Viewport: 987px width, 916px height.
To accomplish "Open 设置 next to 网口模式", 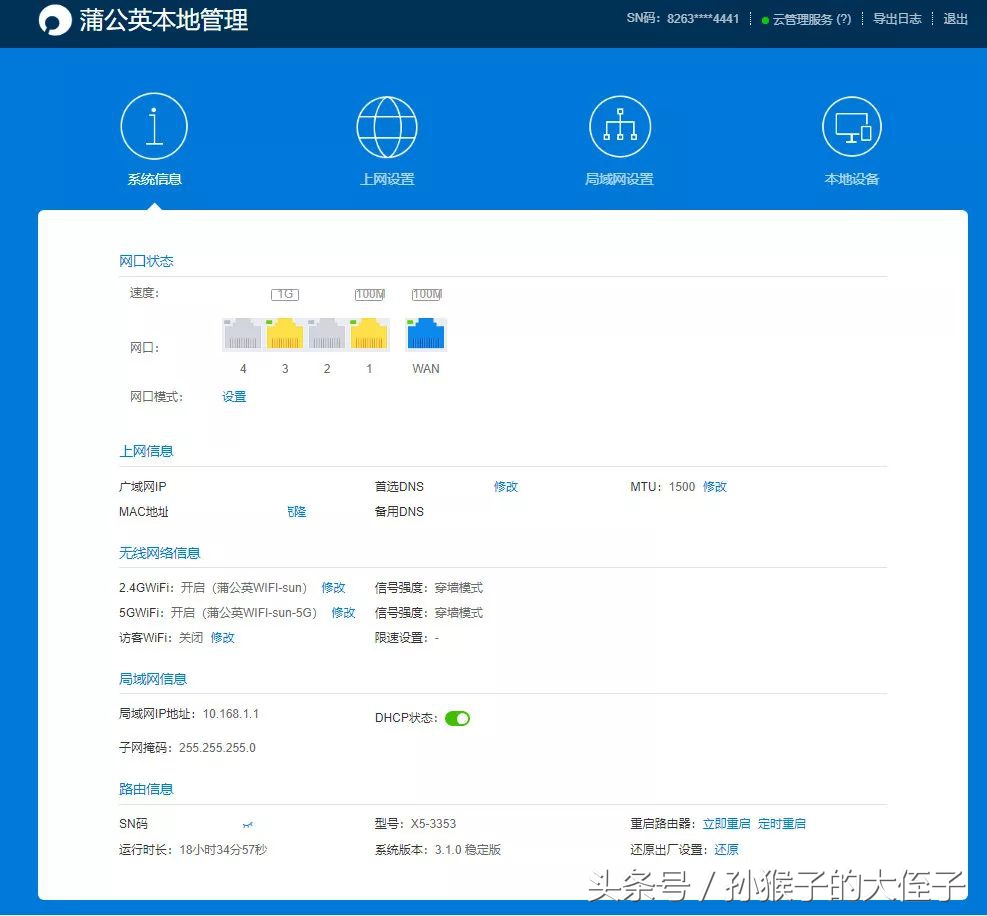I will click(234, 396).
